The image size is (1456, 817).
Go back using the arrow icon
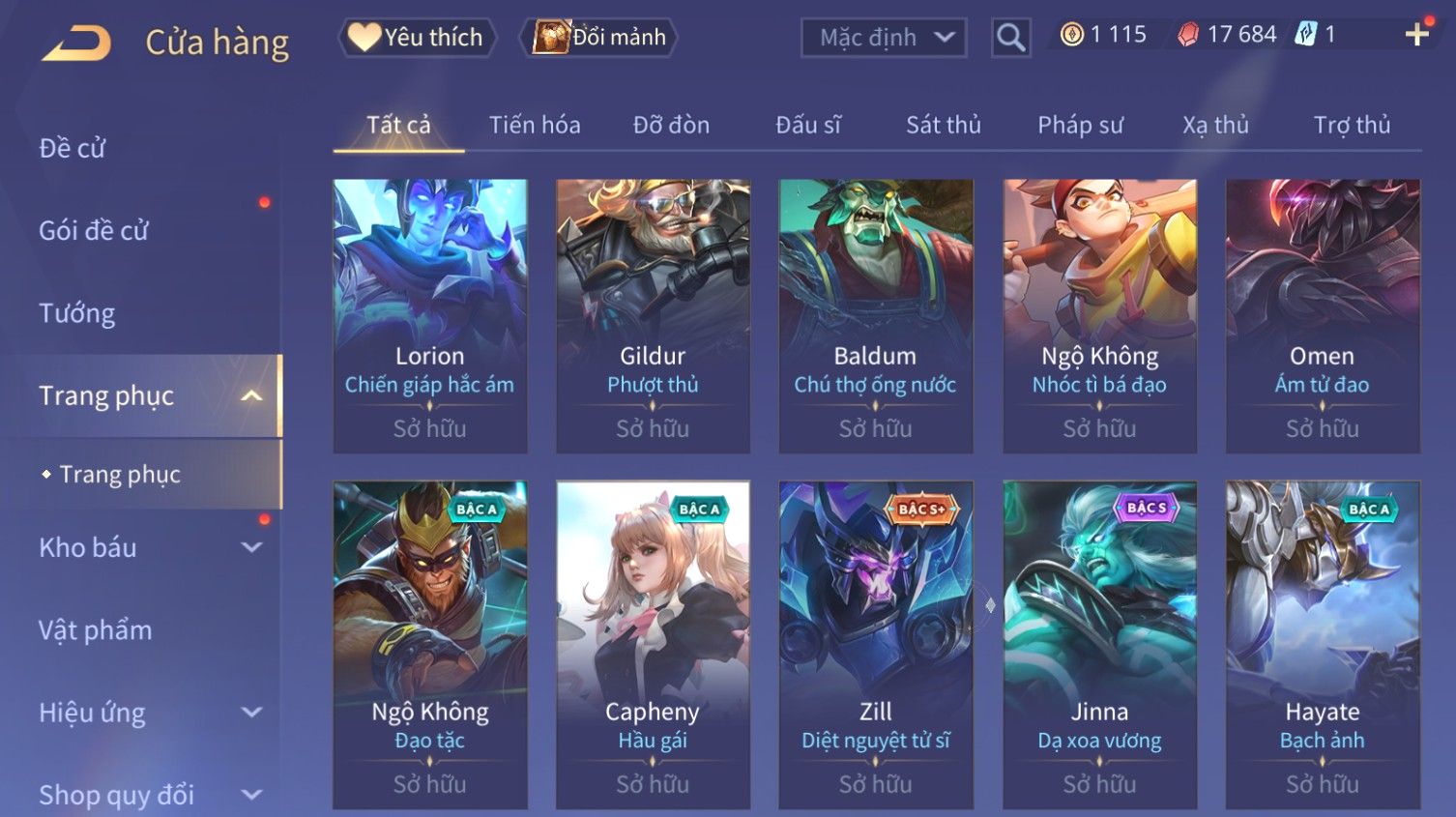pos(76,43)
